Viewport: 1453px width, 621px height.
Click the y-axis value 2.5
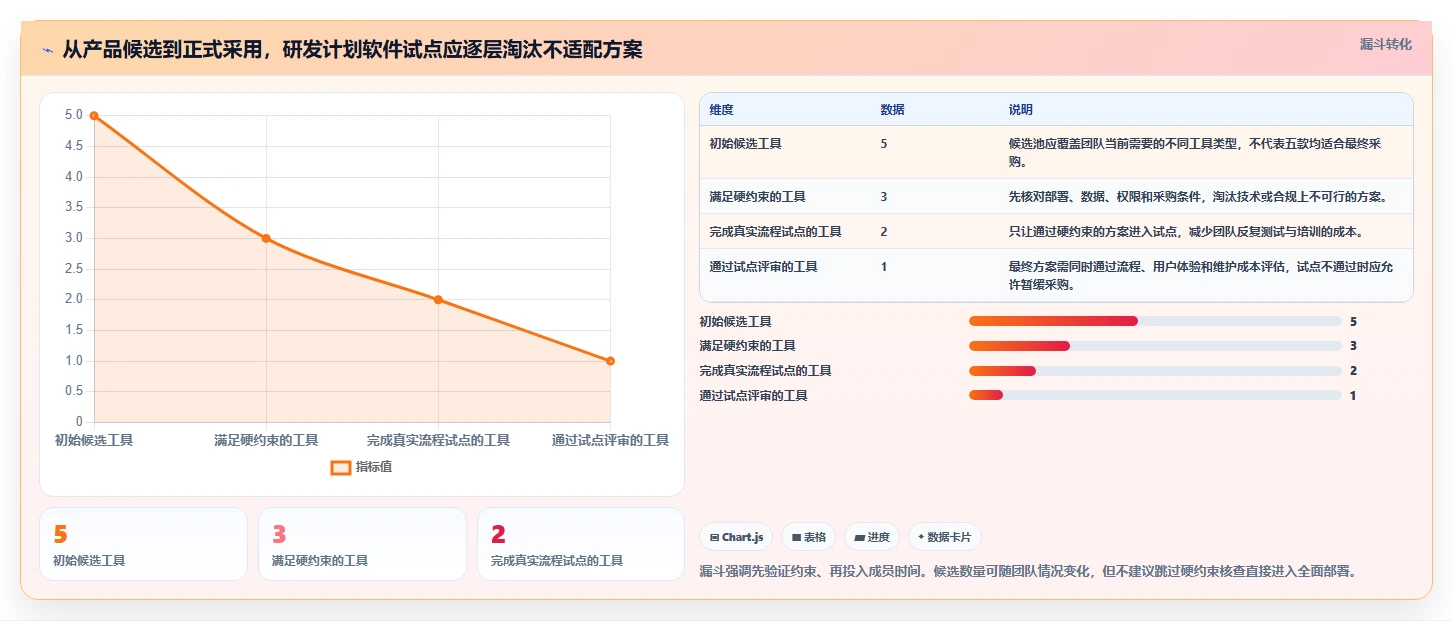pyautogui.click(x=74, y=269)
